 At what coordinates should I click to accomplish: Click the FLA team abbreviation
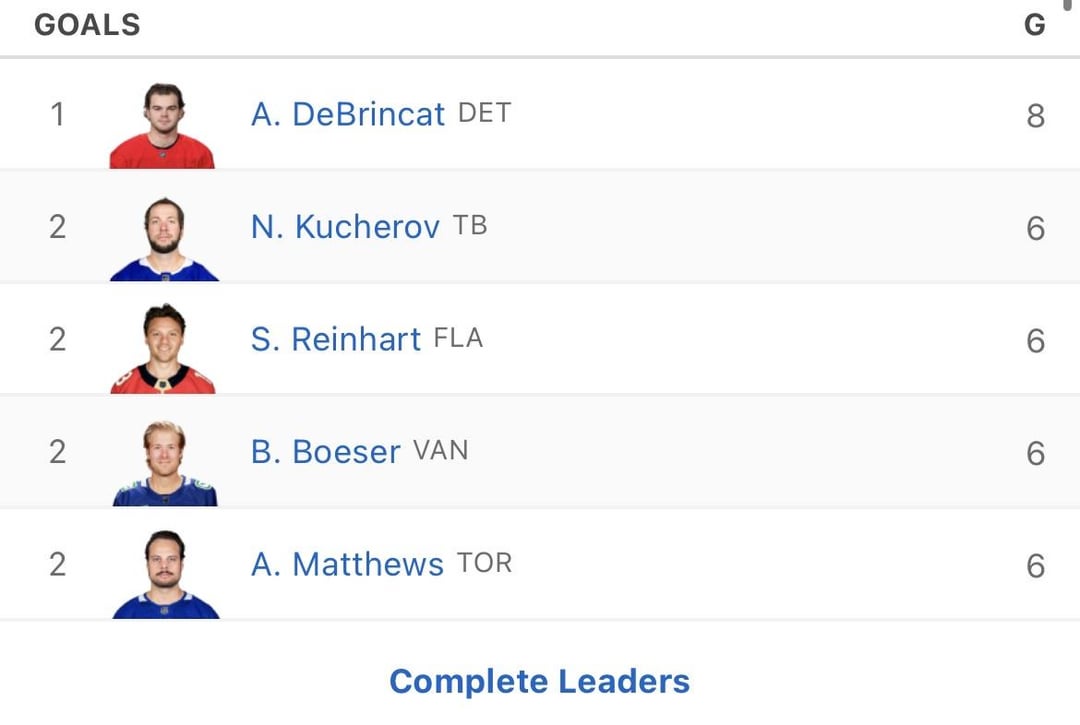pyautogui.click(x=458, y=339)
